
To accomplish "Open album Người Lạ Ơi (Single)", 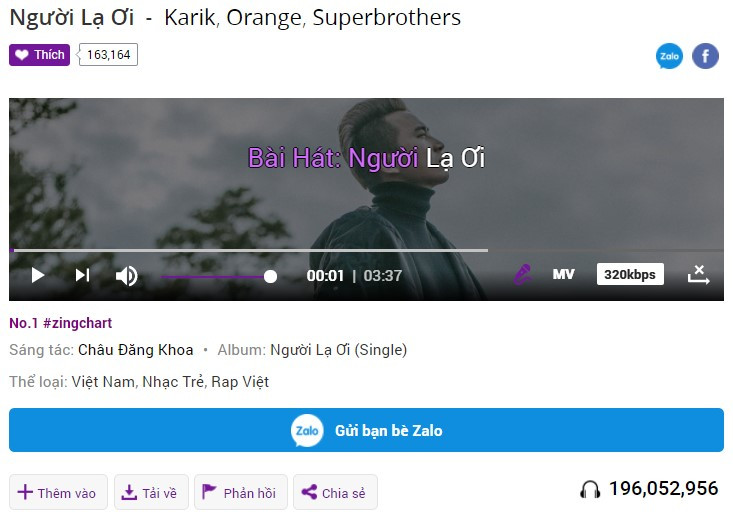I will pyautogui.click(x=338, y=350).
